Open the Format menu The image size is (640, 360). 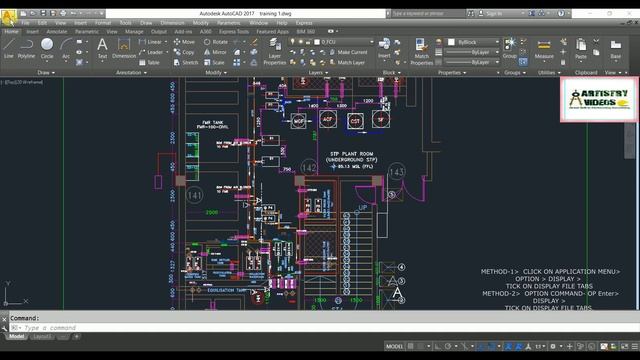point(103,23)
